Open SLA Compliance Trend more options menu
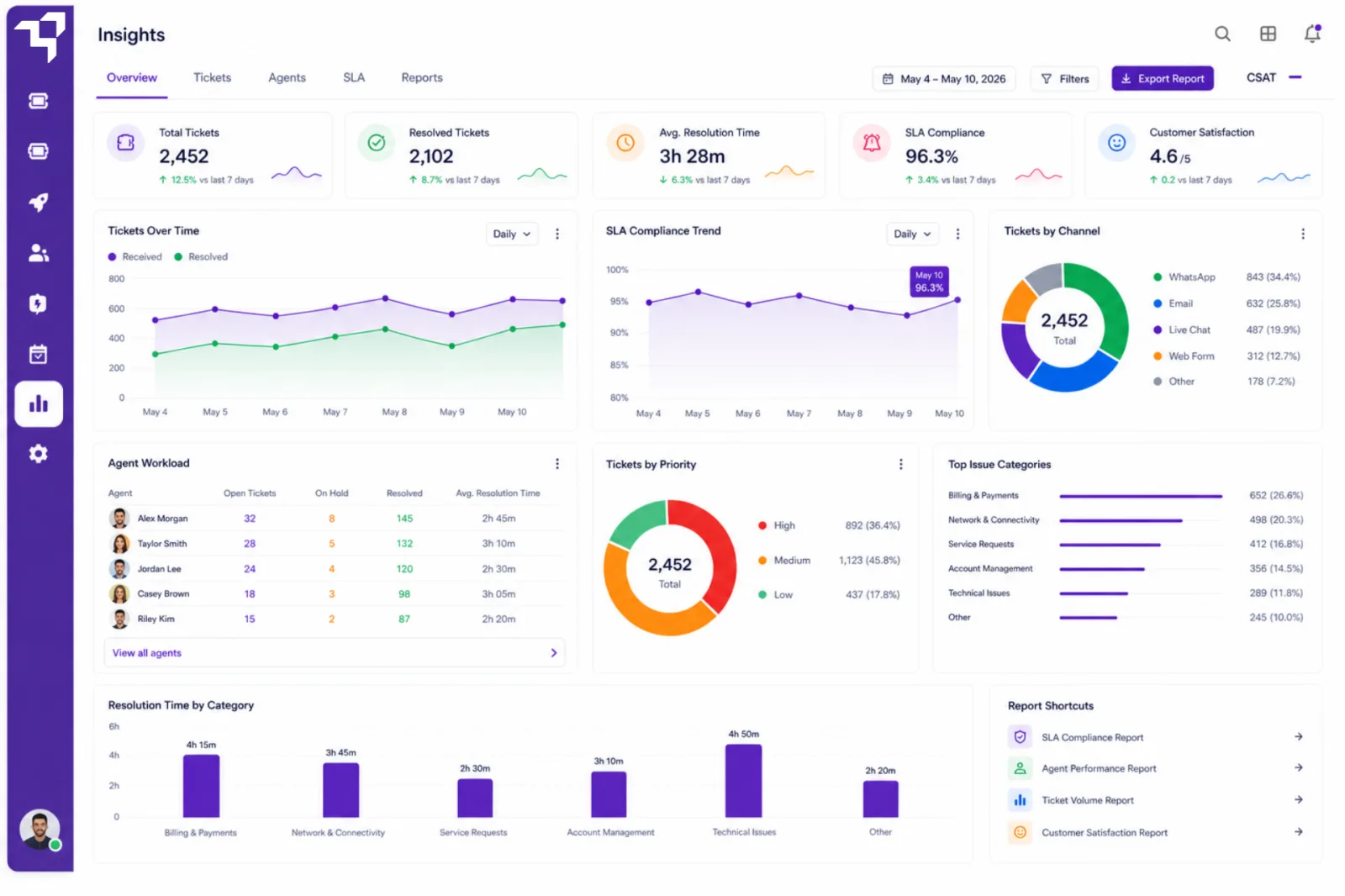This screenshot has height=896, width=1345. coord(957,234)
